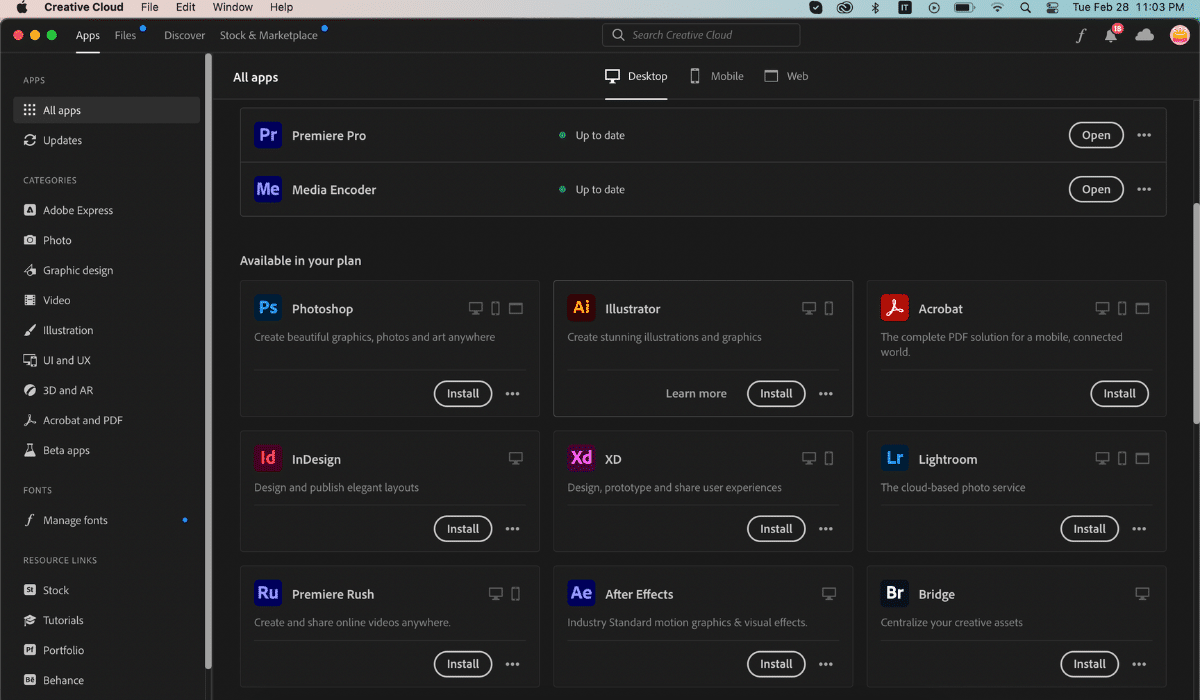Click Learn more on the Illustrator card
The width and height of the screenshot is (1200, 700).
(x=696, y=393)
